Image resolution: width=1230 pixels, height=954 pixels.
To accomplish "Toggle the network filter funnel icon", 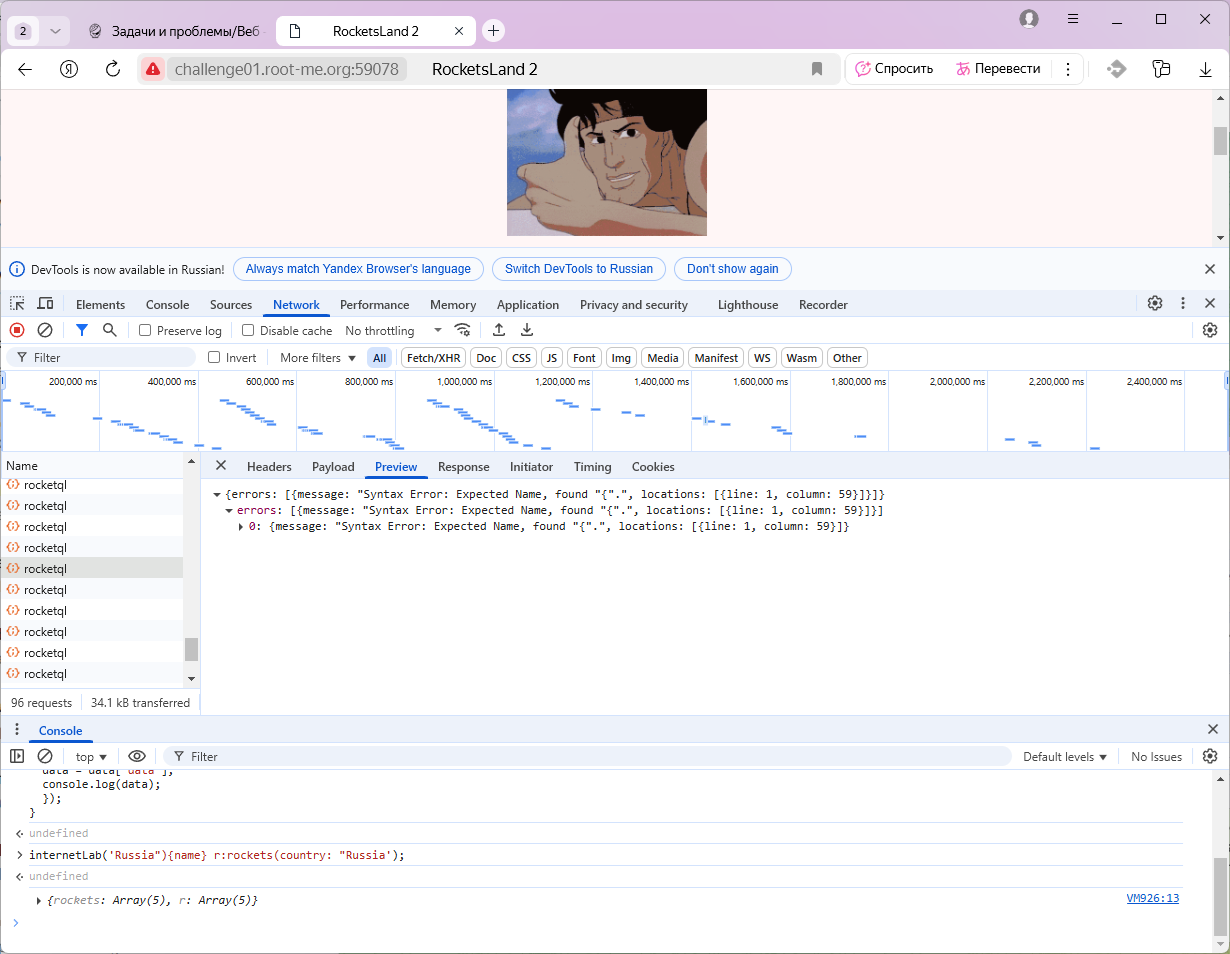I will tap(82, 330).
